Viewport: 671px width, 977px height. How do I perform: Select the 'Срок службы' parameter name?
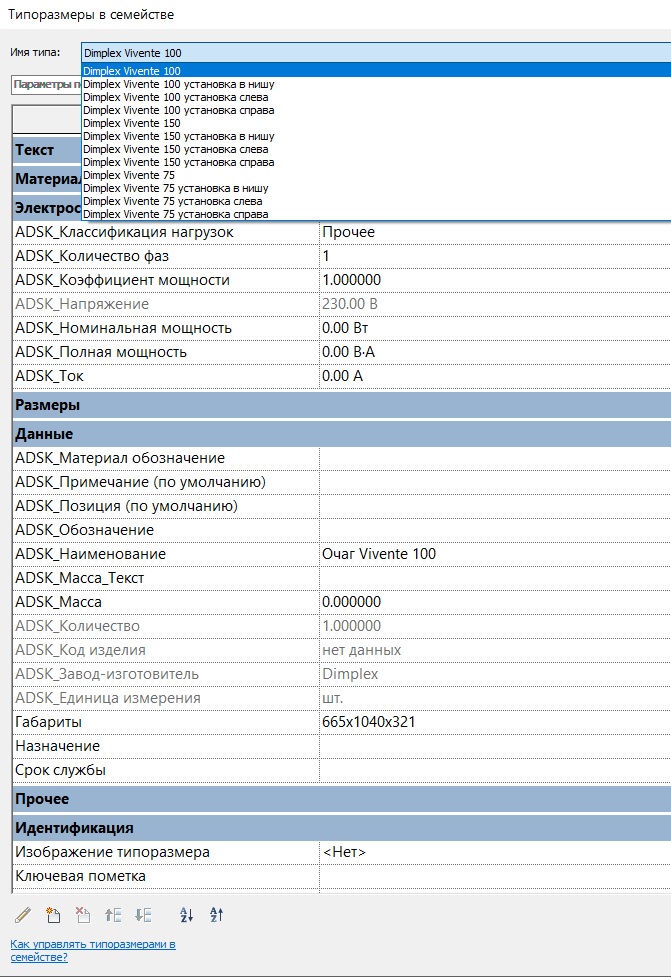pos(60,770)
